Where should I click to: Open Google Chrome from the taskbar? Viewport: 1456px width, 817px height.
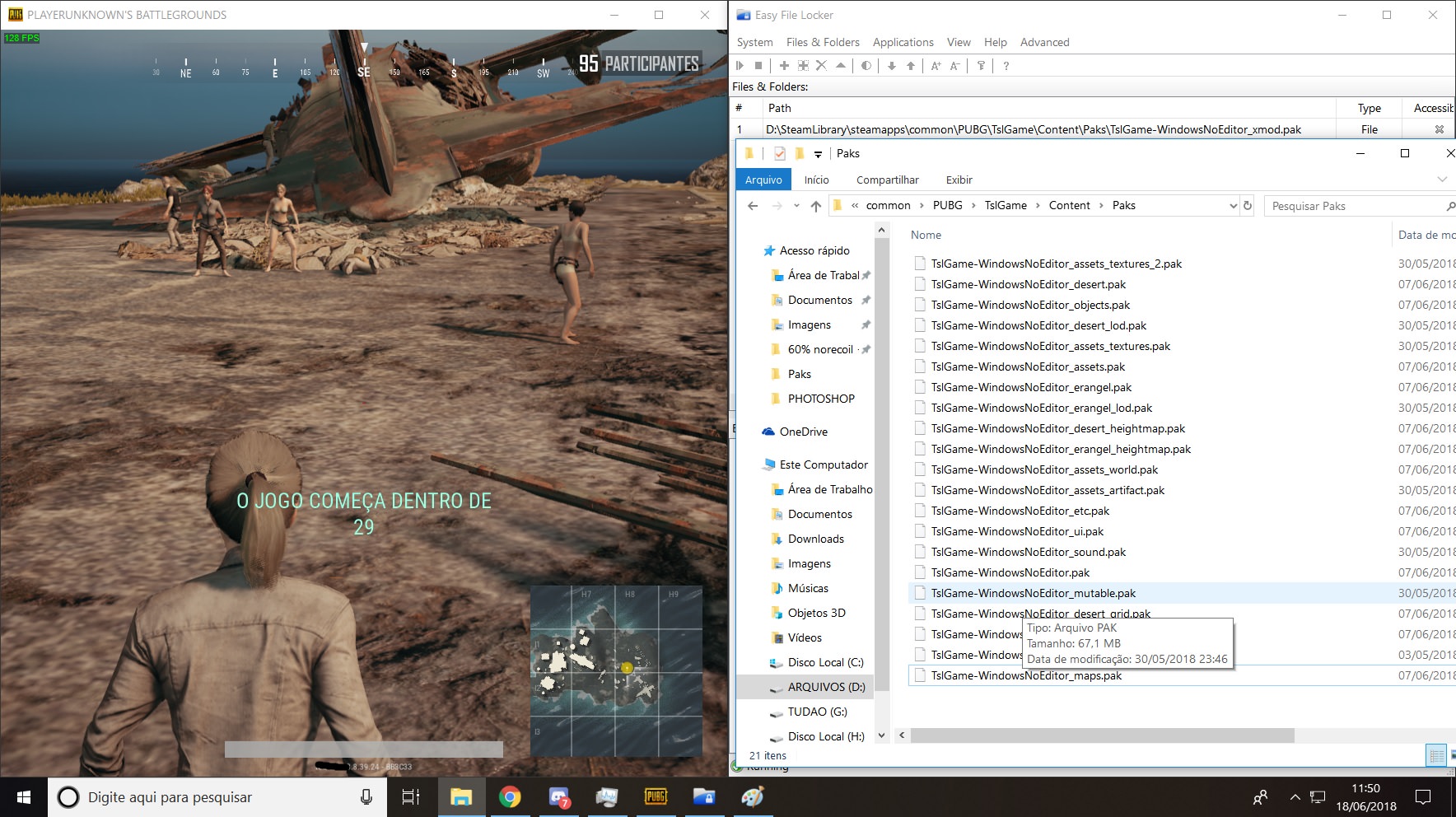click(x=510, y=796)
